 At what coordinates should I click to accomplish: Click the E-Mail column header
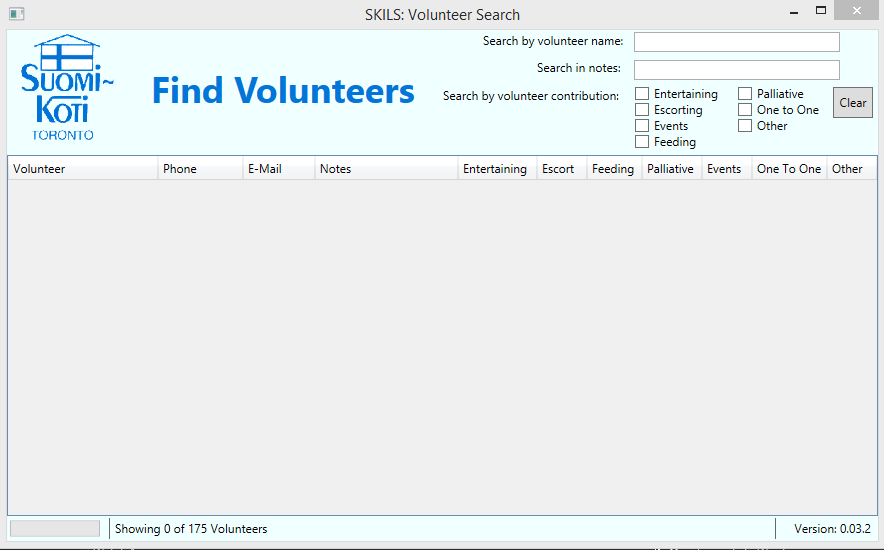(x=278, y=169)
